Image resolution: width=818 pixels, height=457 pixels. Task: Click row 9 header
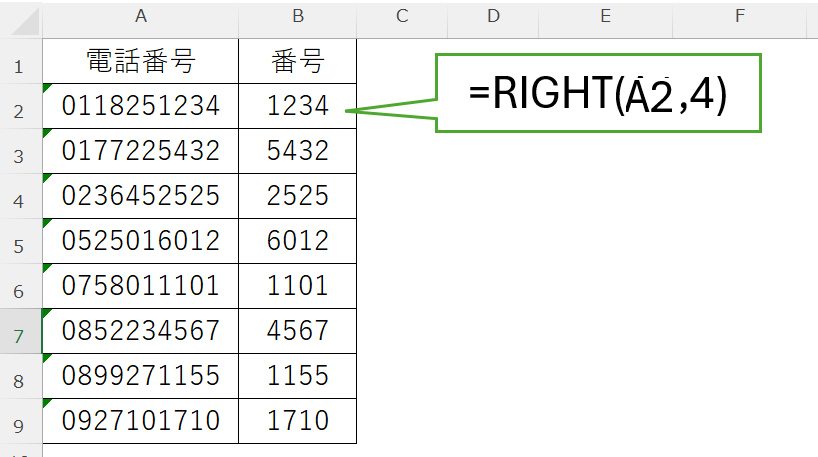tap(19, 421)
